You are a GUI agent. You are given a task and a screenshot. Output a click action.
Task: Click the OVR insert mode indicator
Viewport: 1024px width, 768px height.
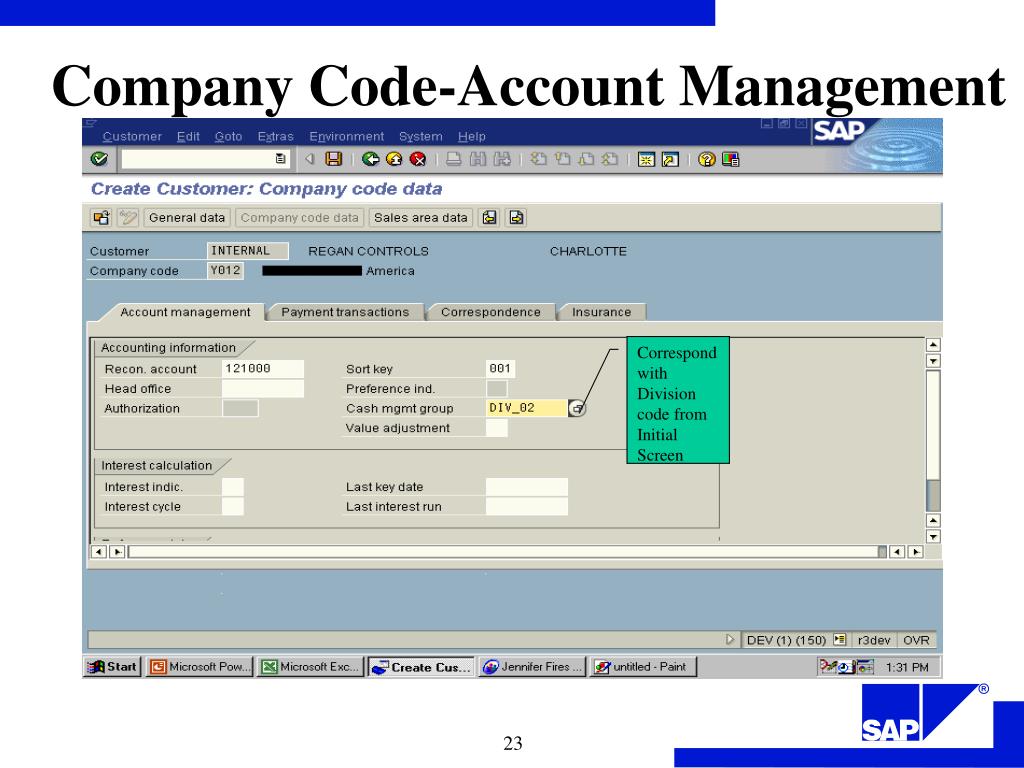coord(916,640)
